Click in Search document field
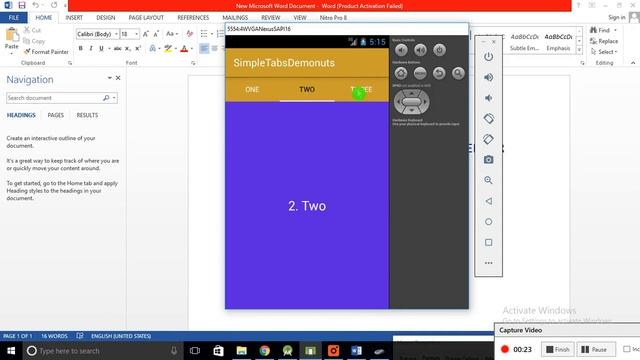640x360 pixels. (54, 98)
